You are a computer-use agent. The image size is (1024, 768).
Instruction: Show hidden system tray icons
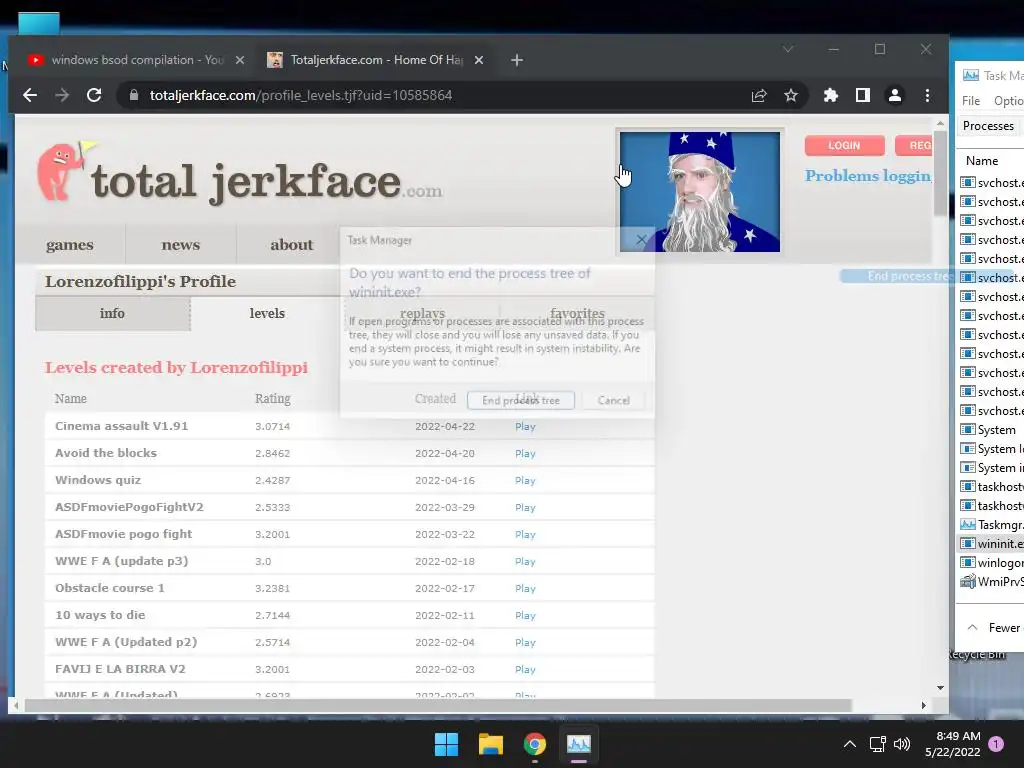click(x=850, y=744)
